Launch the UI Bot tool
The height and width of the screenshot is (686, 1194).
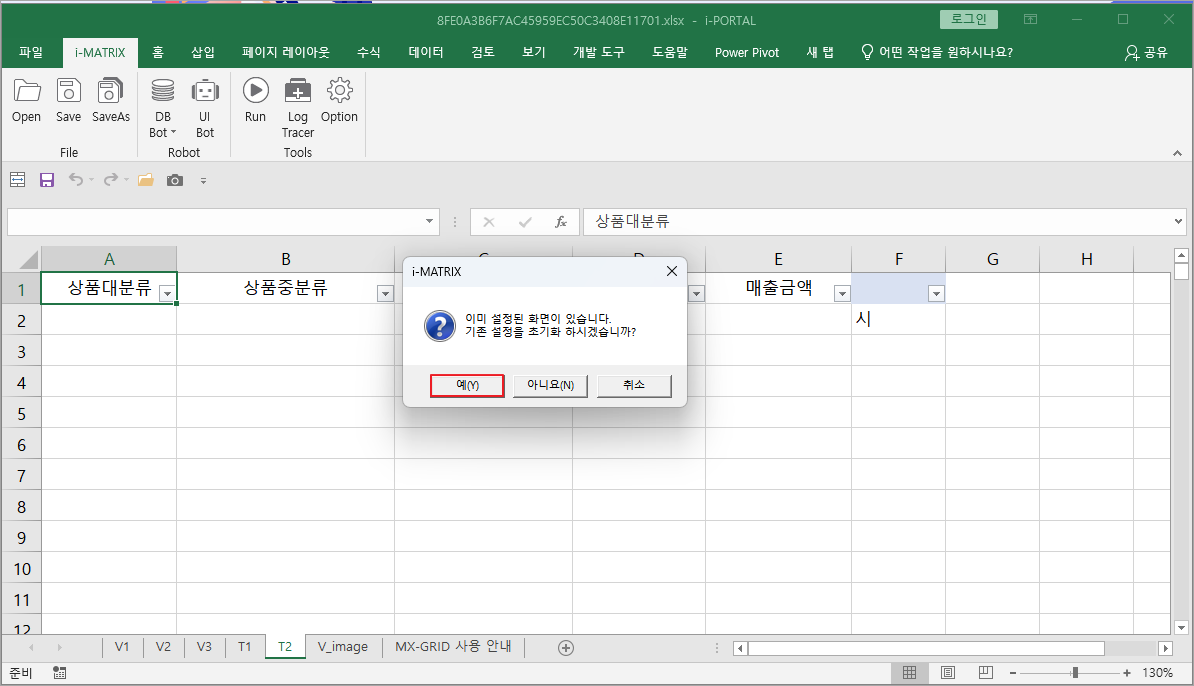[x=205, y=106]
